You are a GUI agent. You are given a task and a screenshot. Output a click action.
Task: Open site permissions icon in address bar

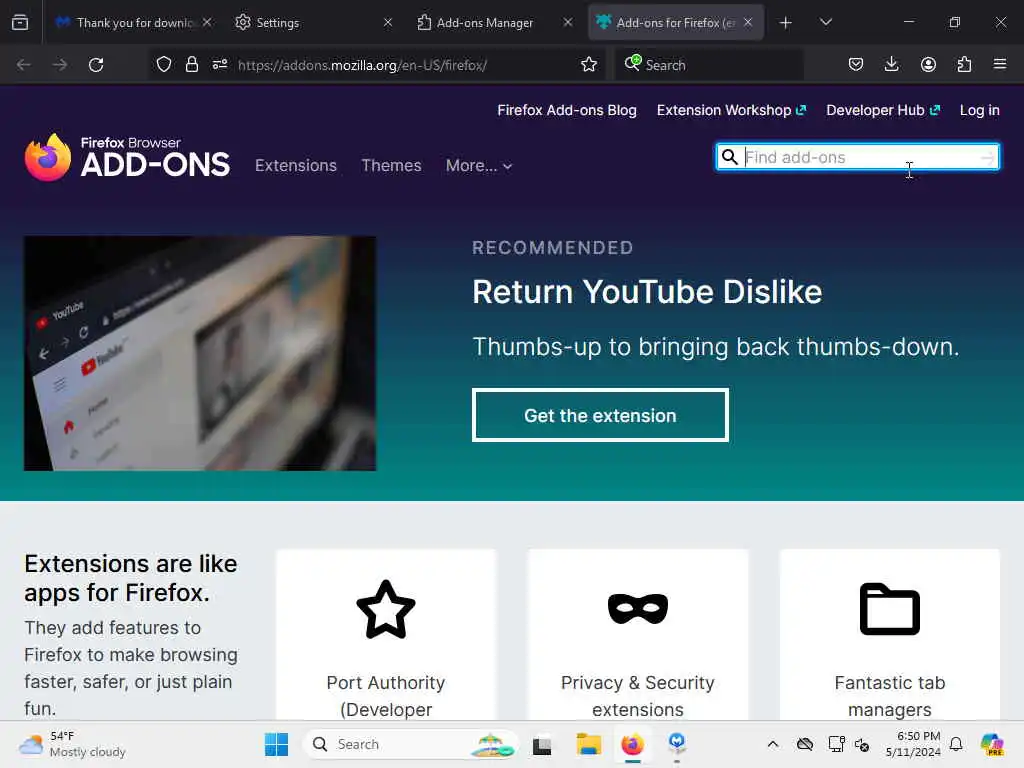pyautogui.click(x=219, y=64)
